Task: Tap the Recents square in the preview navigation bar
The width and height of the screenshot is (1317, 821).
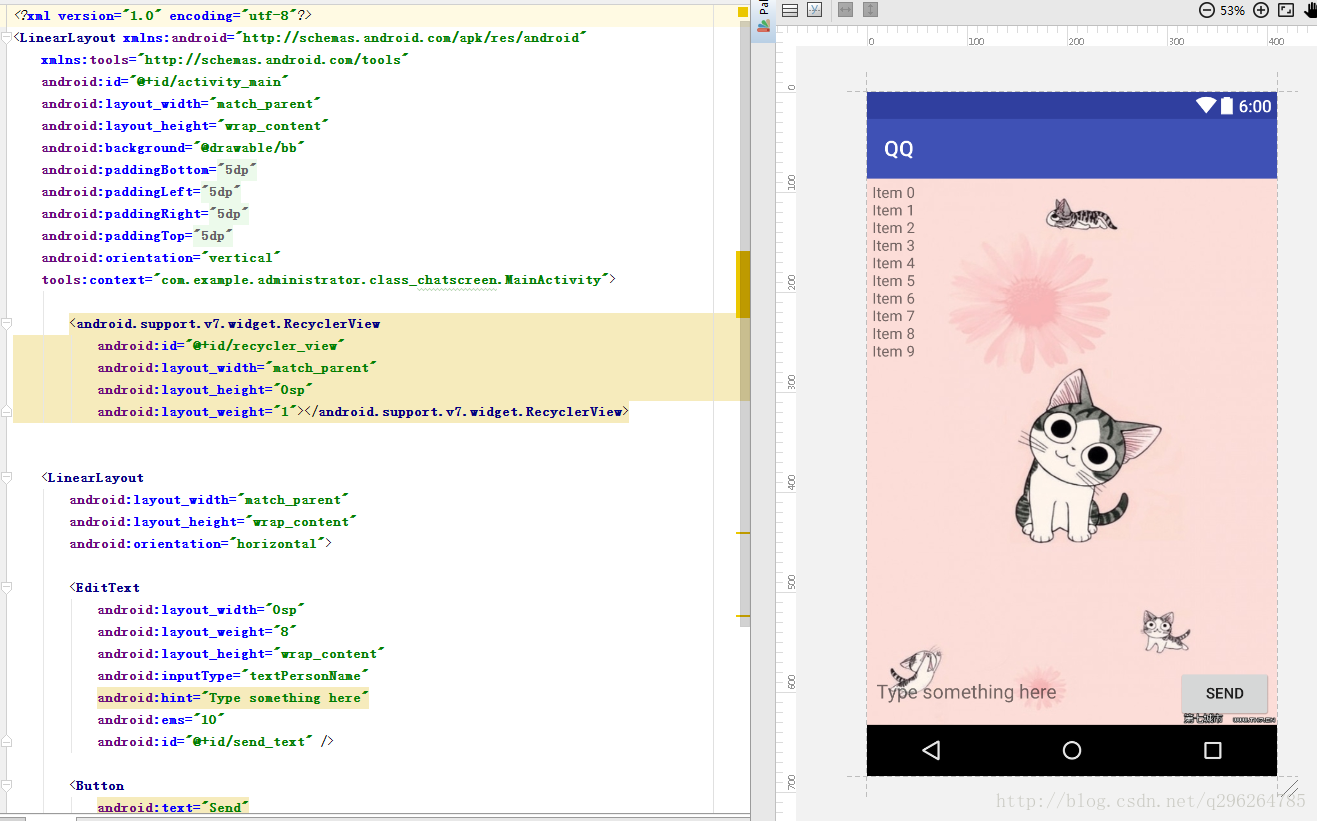Action: 1213,750
